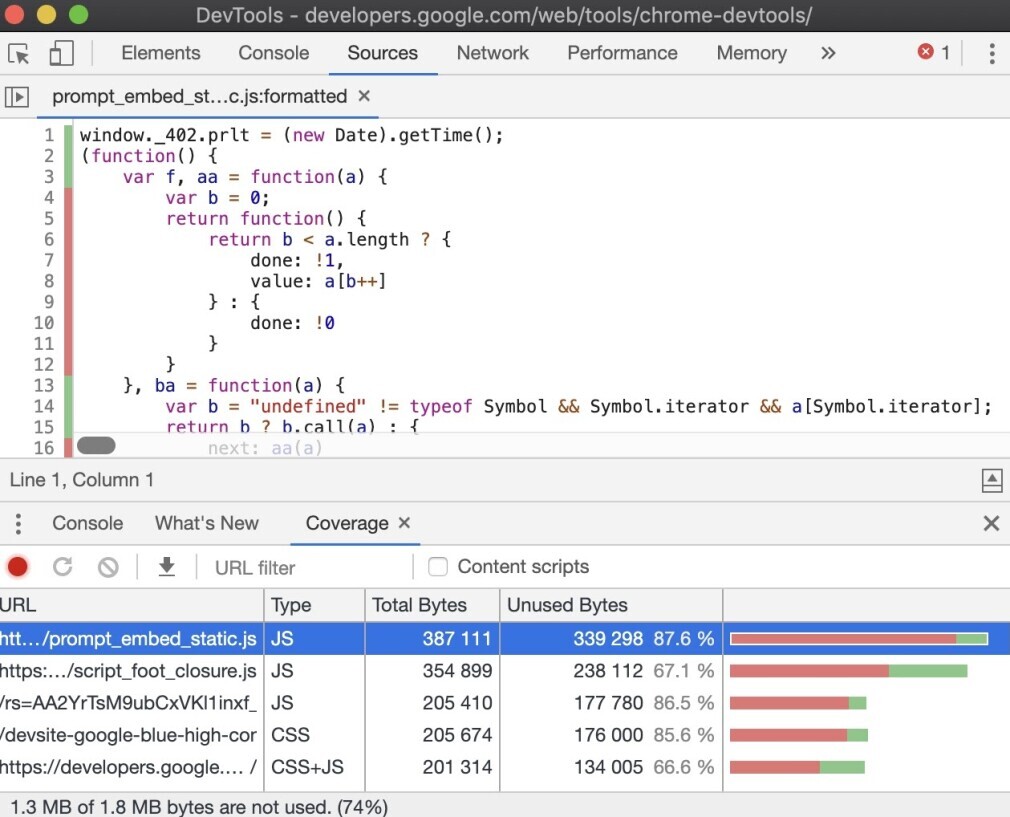Export the coverage report

pyautogui.click(x=167, y=567)
